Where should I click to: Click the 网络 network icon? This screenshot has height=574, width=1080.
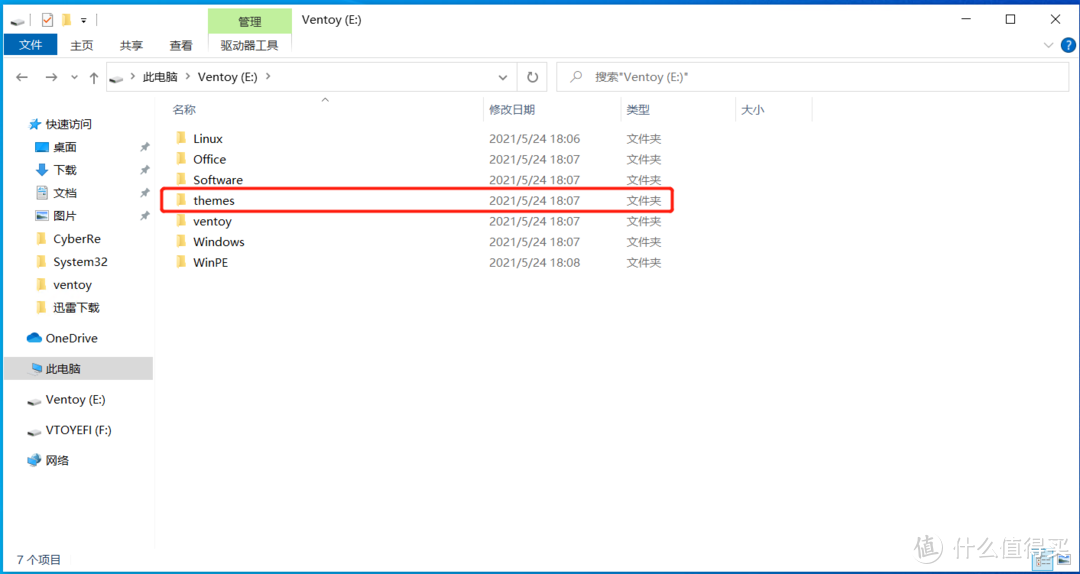[x=34, y=460]
